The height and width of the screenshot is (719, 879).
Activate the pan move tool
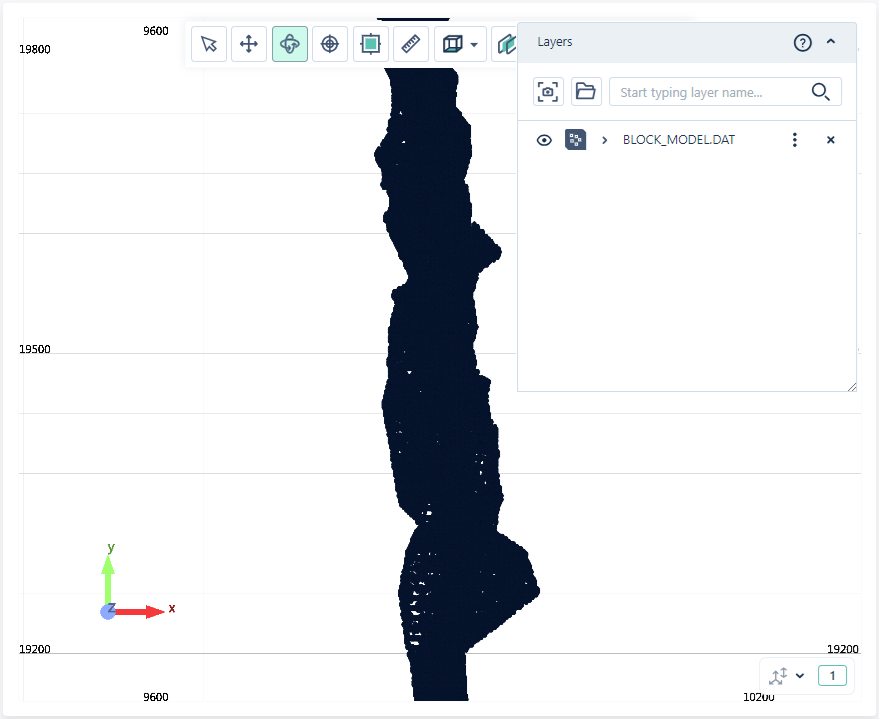(x=249, y=44)
